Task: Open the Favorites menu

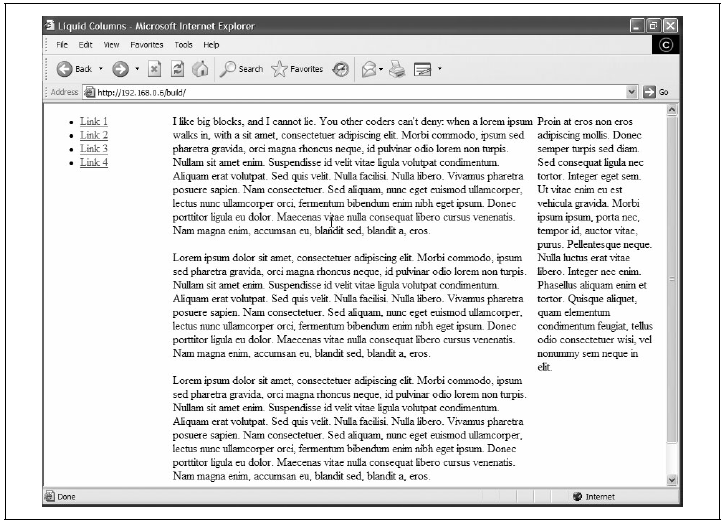Action: [x=147, y=45]
